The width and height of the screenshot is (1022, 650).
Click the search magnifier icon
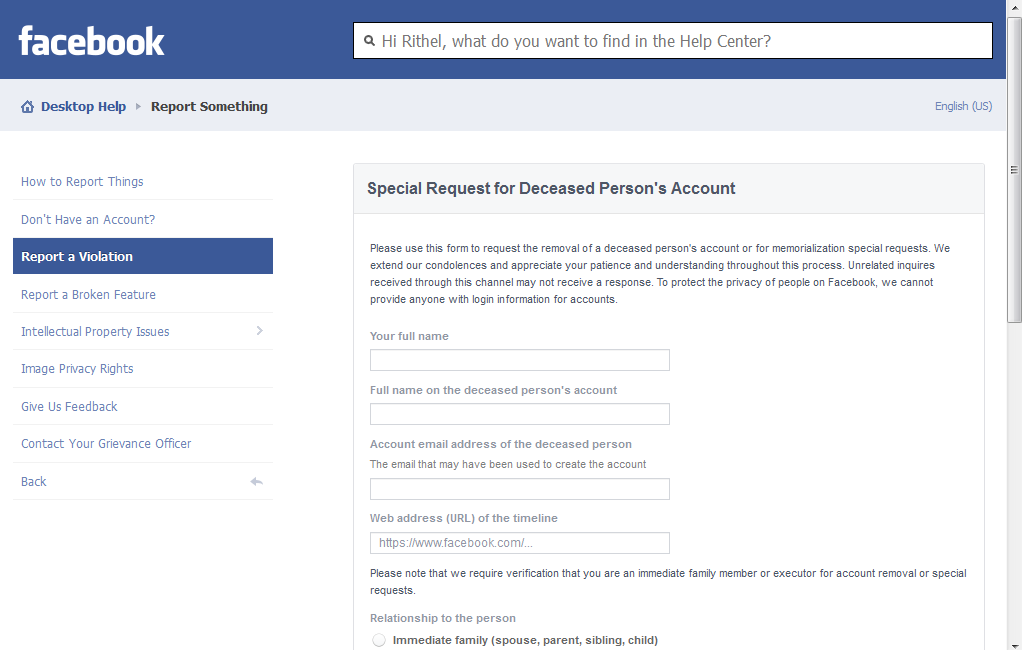click(x=370, y=41)
